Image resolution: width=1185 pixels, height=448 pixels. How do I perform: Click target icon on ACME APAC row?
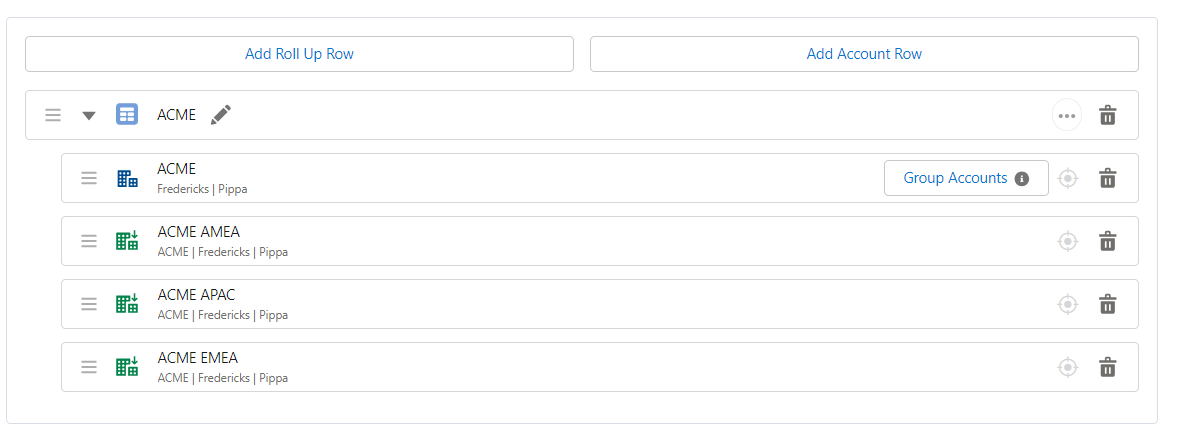tap(1068, 304)
